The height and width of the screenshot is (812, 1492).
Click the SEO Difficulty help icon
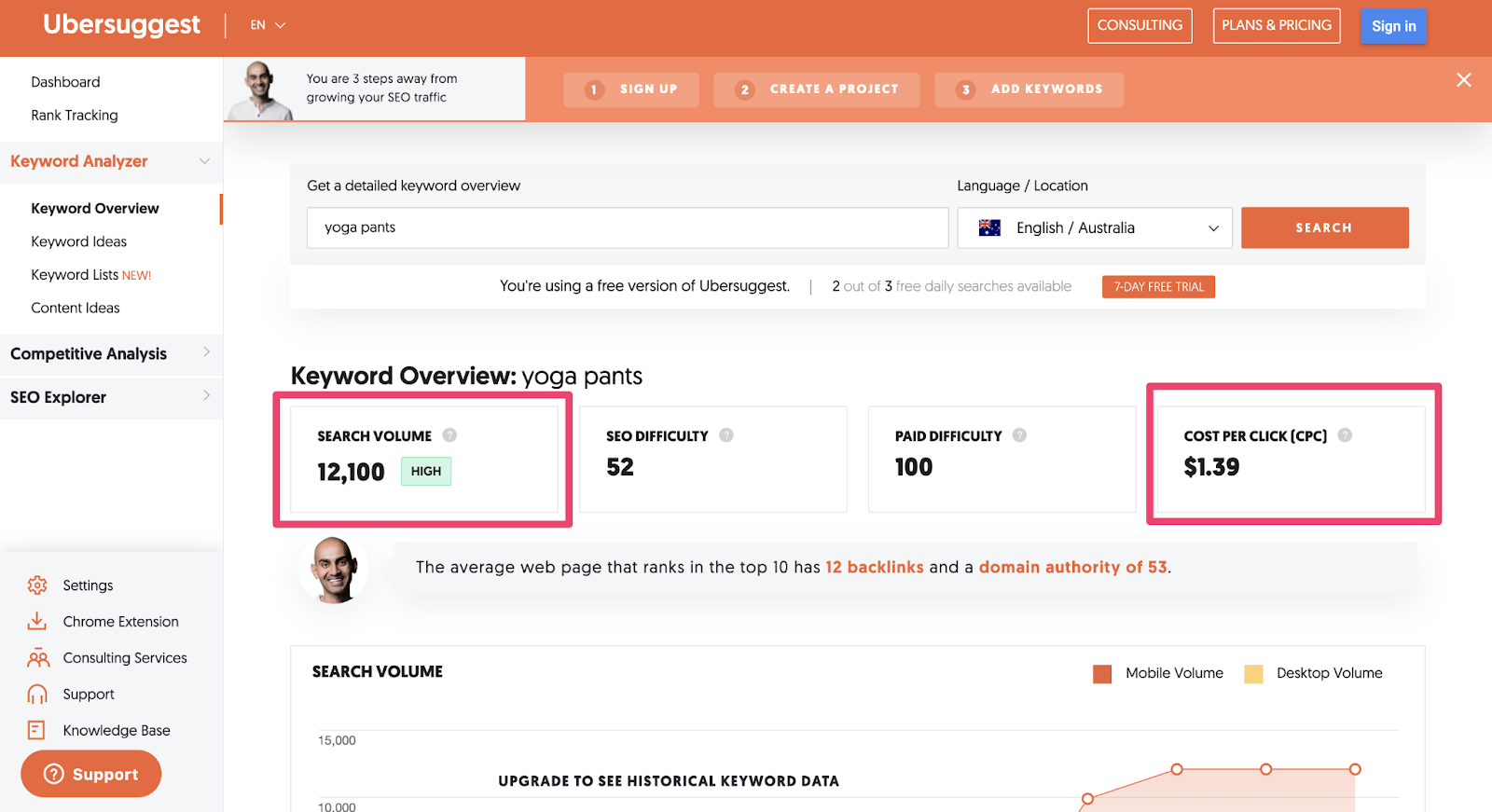point(726,435)
